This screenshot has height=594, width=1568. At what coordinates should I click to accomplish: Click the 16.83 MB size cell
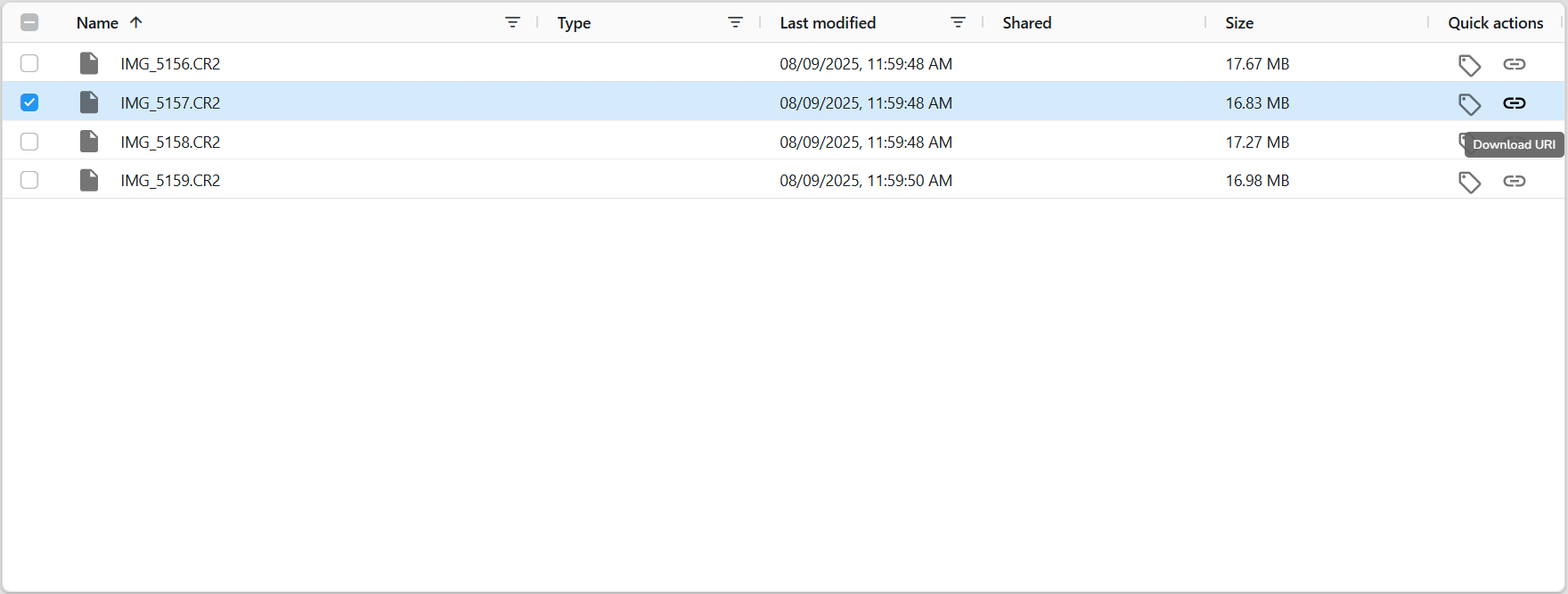click(1257, 103)
